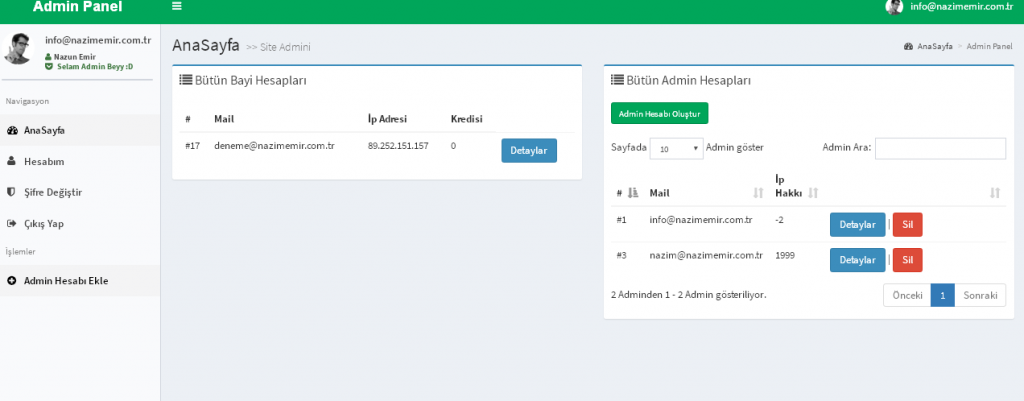
Task: Click Selam Admin Beyy :D status text
Action: (94, 67)
